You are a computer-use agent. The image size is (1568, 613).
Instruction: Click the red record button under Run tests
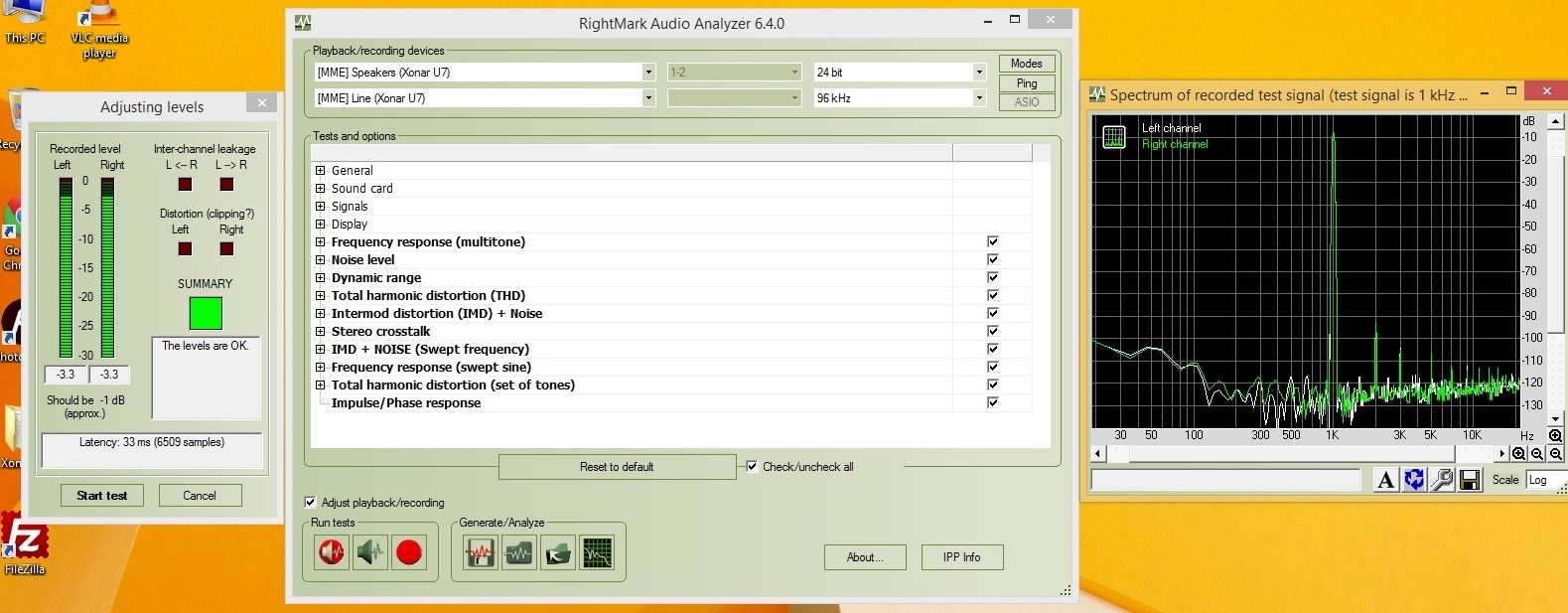pyautogui.click(x=409, y=552)
